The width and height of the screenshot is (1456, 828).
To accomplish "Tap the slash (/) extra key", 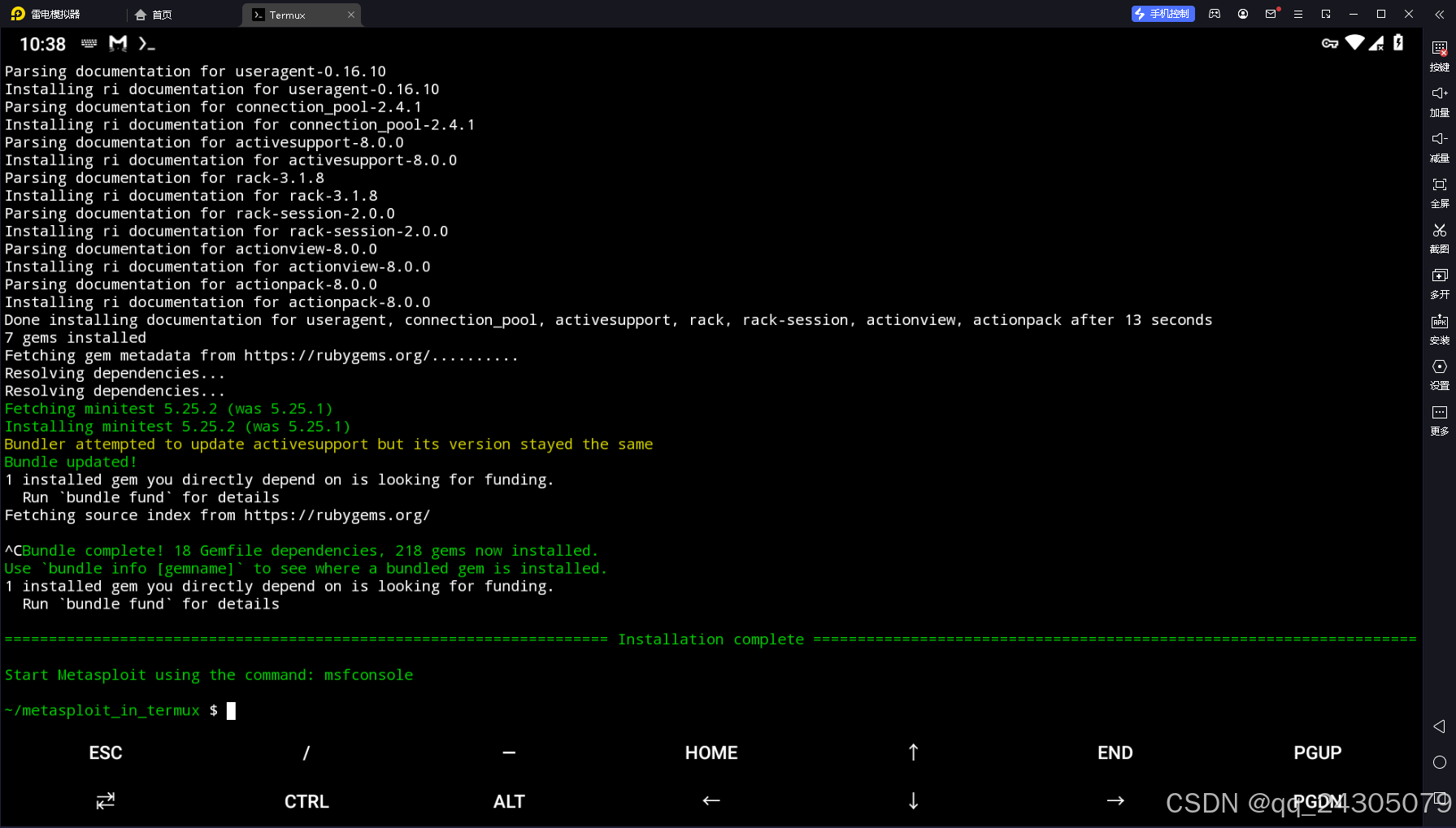I will click(x=306, y=753).
